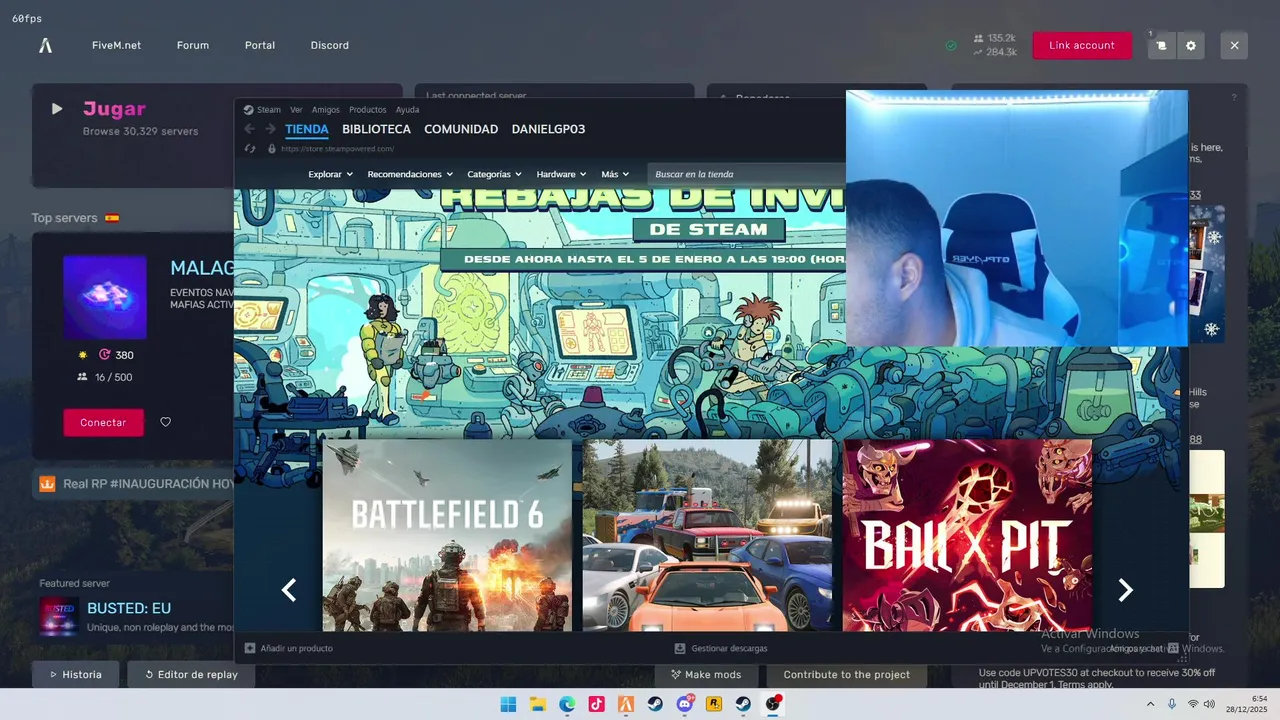Expand the Categorías dropdown
The image size is (1280, 720).
click(495, 174)
